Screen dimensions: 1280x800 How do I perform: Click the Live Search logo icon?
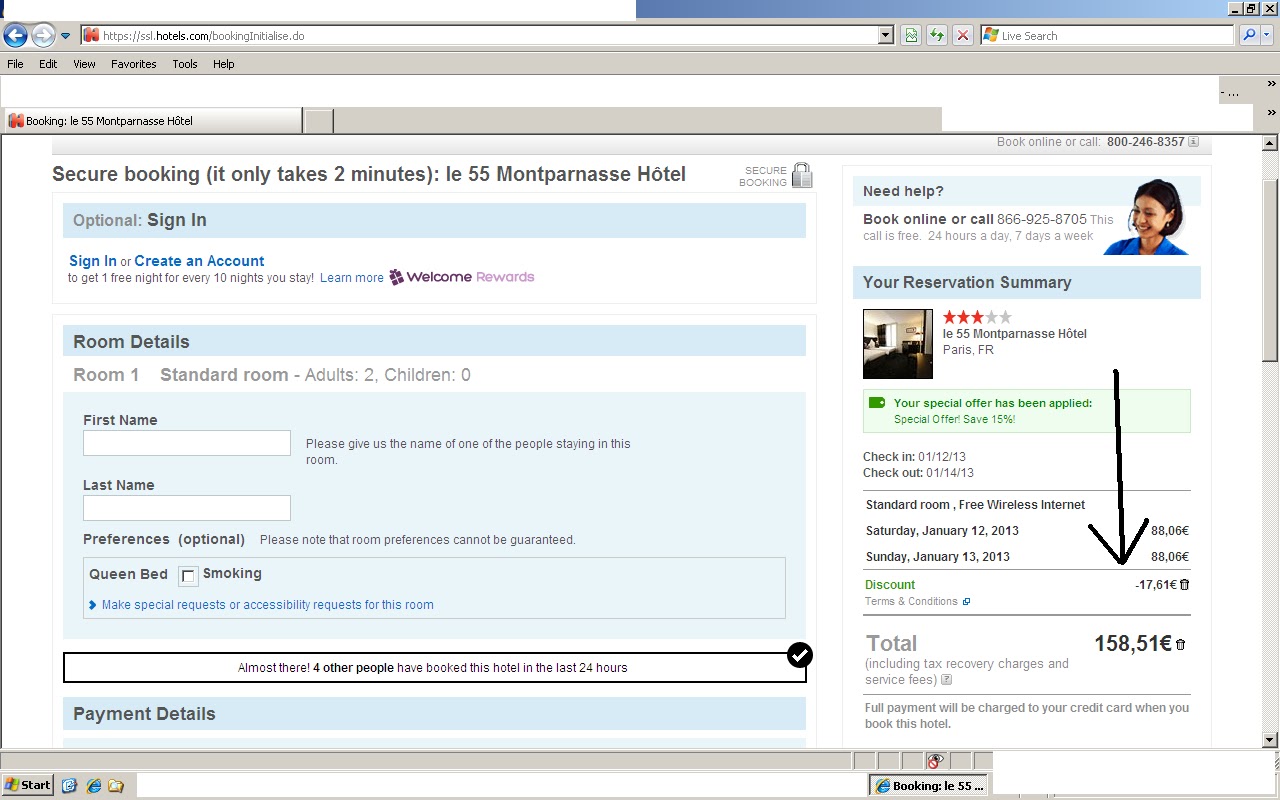click(991, 35)
